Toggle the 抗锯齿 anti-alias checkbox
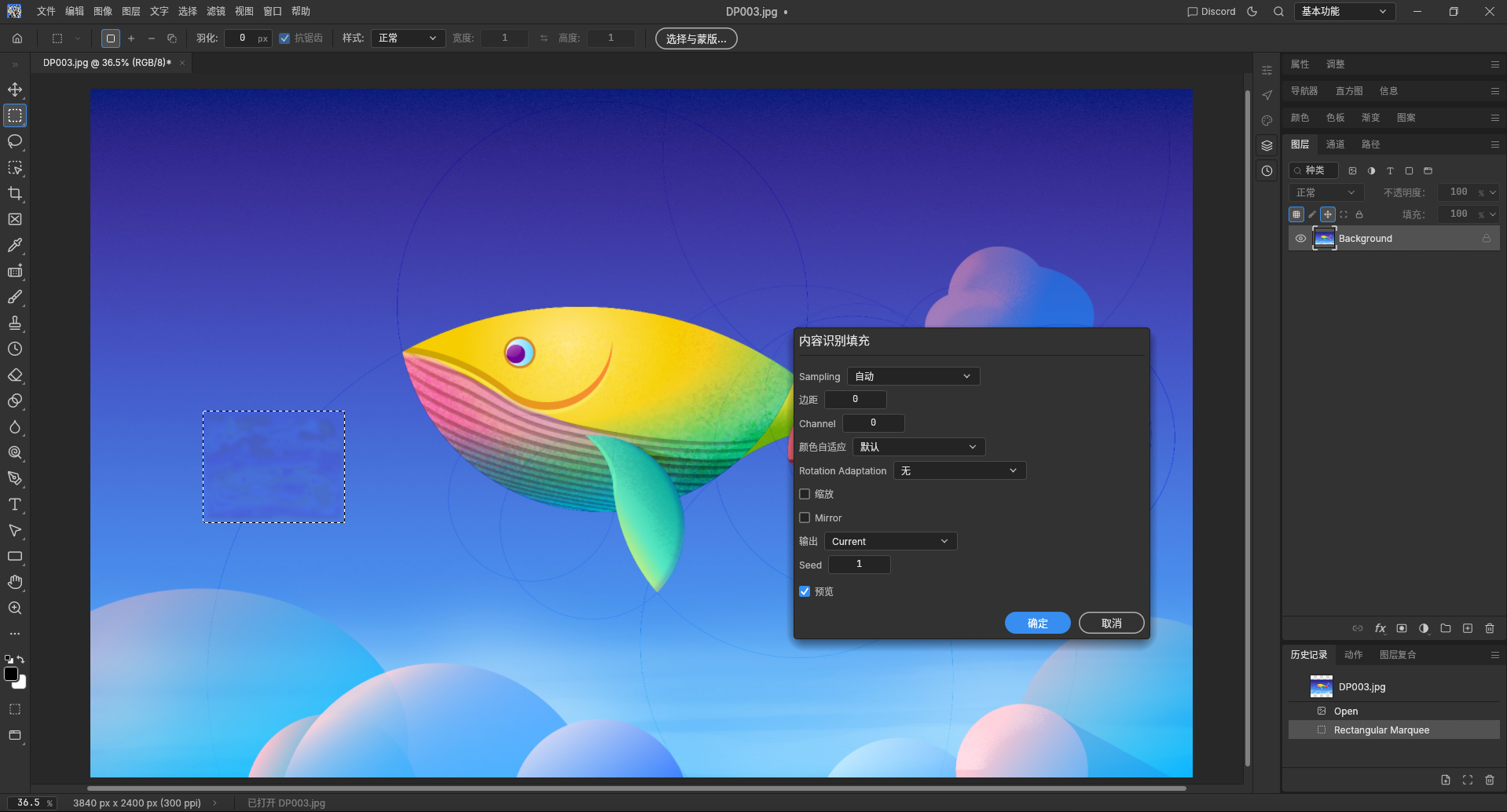Screen dimensions: 1507x812 (284, 38)
